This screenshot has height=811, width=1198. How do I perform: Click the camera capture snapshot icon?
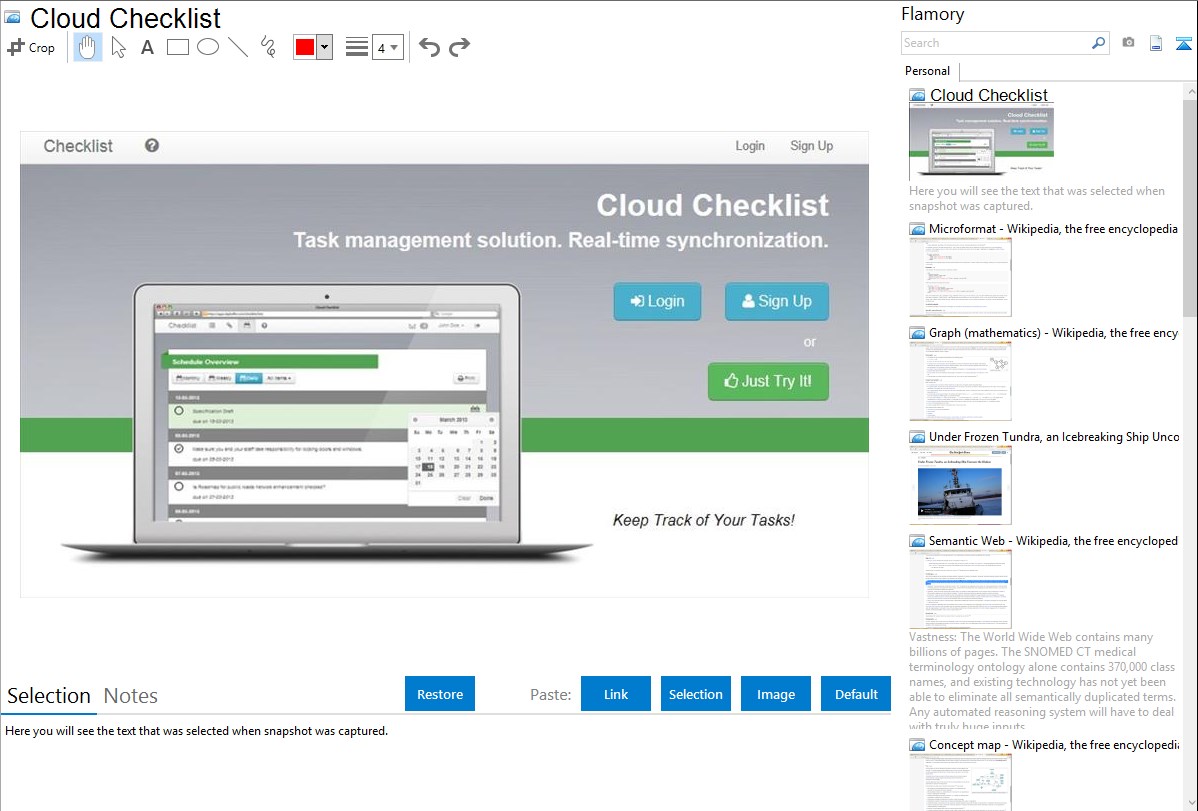(x=1128, y=43)
